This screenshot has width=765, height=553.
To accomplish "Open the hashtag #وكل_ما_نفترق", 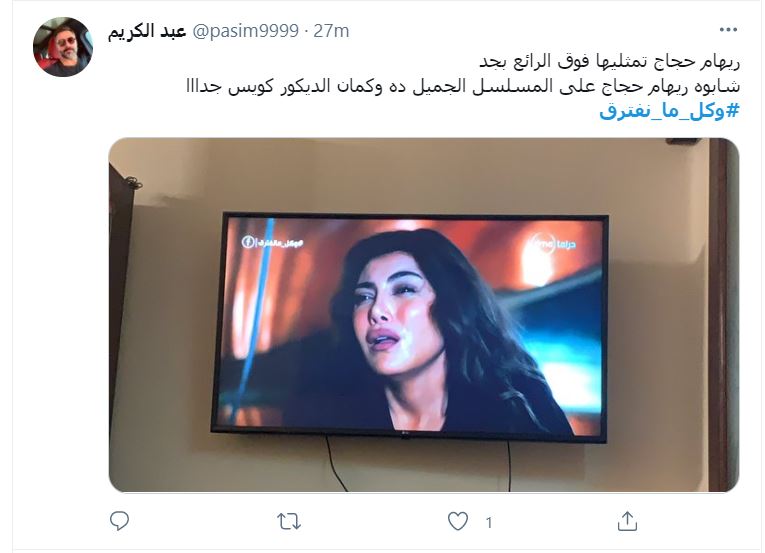I will coord(669,111).
